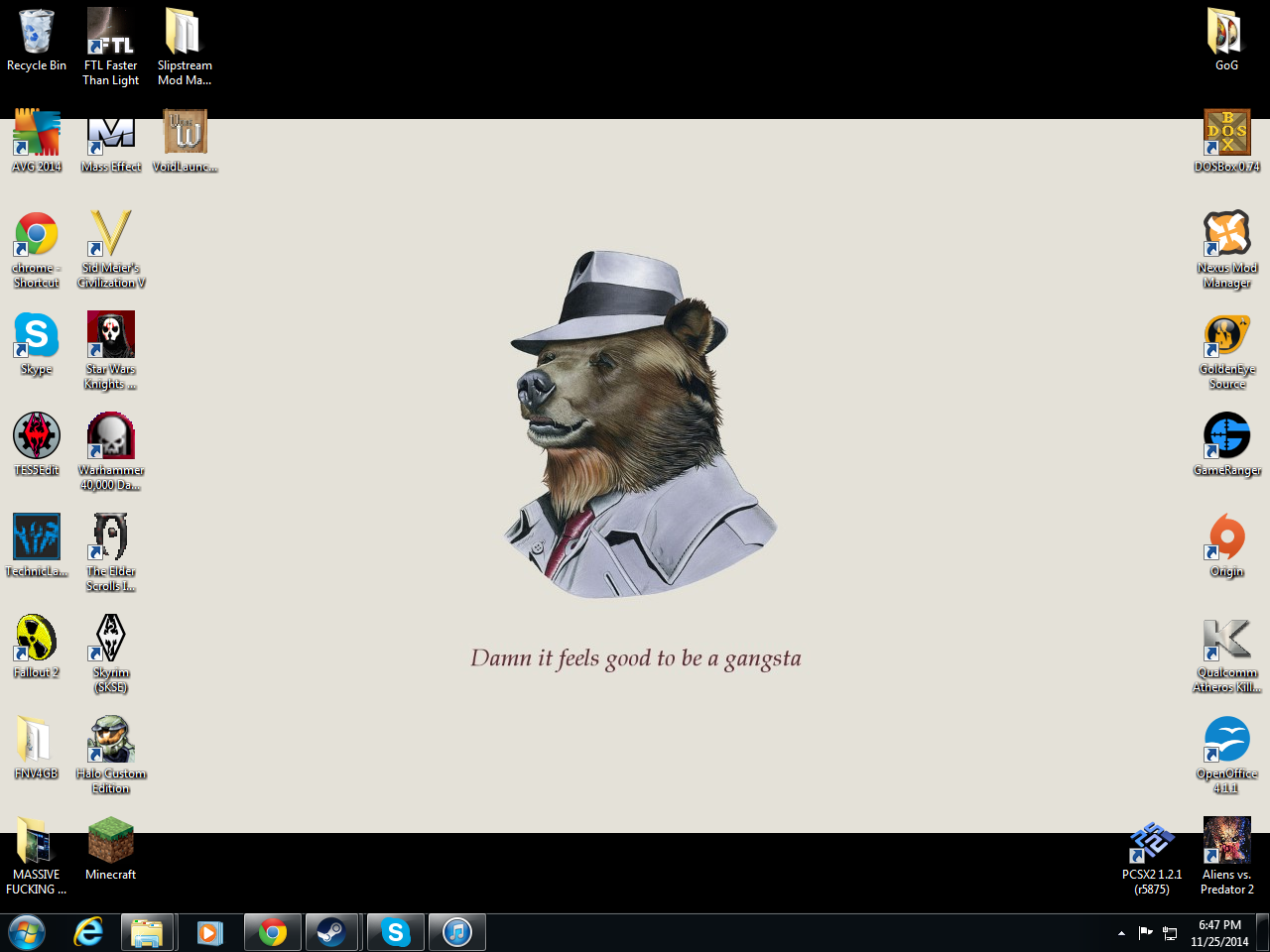Open the Action Center flag icon
This screenshot has width=1270, height=952.
[x=1146, y=932]
